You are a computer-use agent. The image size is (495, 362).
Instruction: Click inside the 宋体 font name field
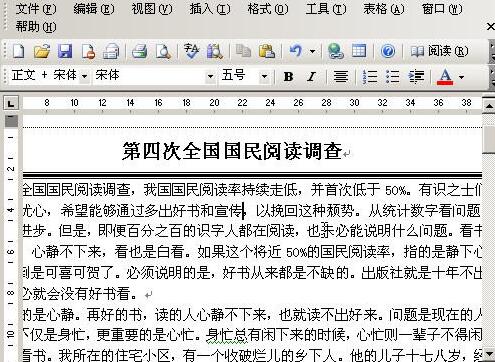point(149,77)
